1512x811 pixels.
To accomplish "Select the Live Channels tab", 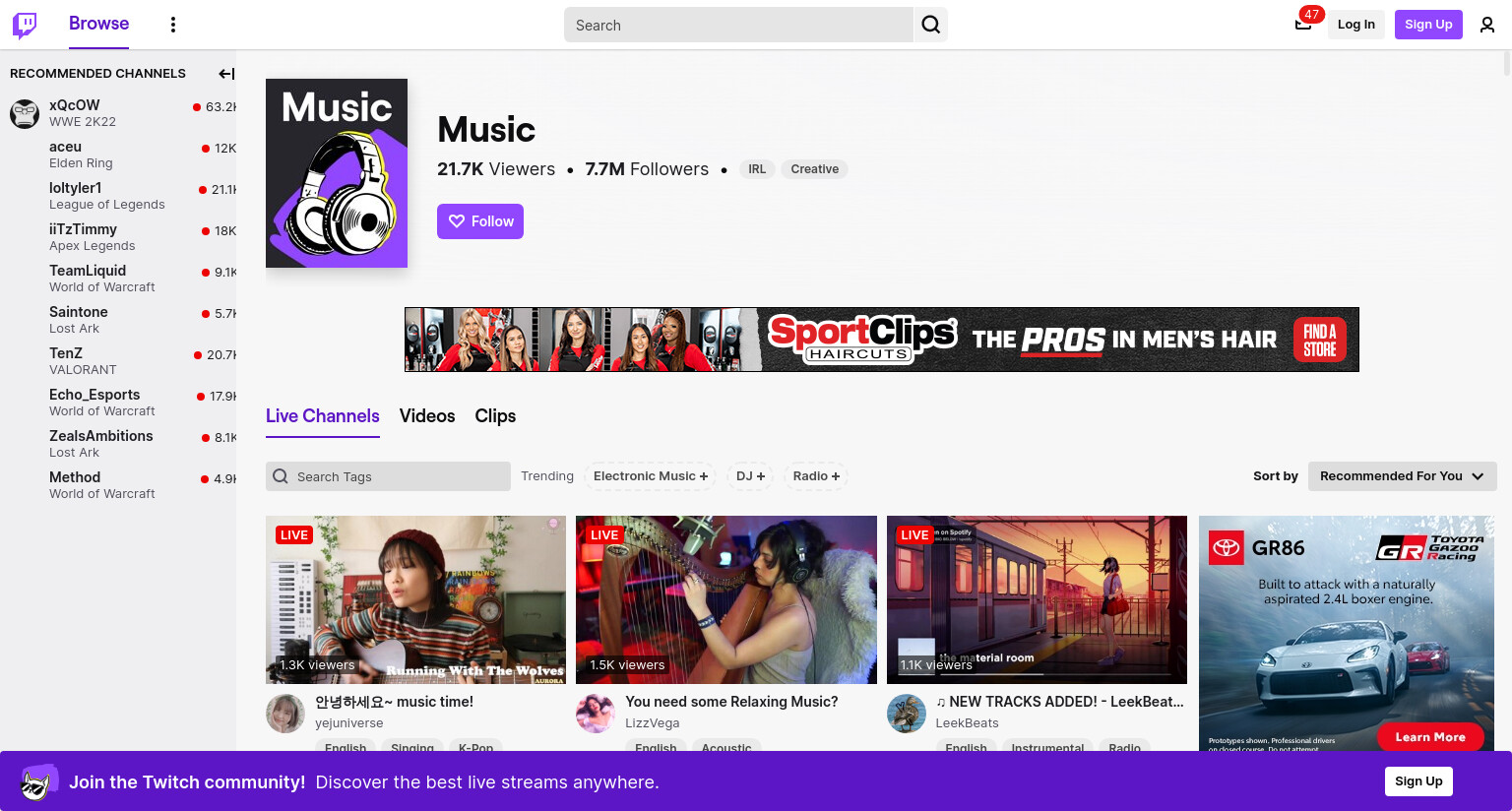I will 323,416.
